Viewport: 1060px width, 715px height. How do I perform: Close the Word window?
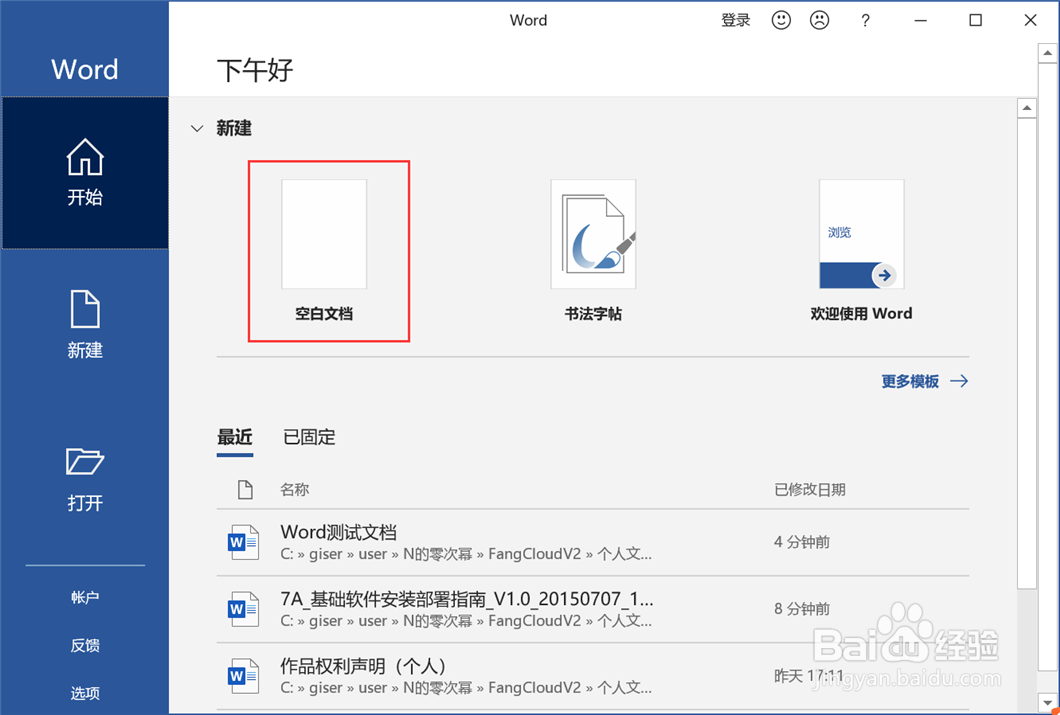pos(1030,20)
